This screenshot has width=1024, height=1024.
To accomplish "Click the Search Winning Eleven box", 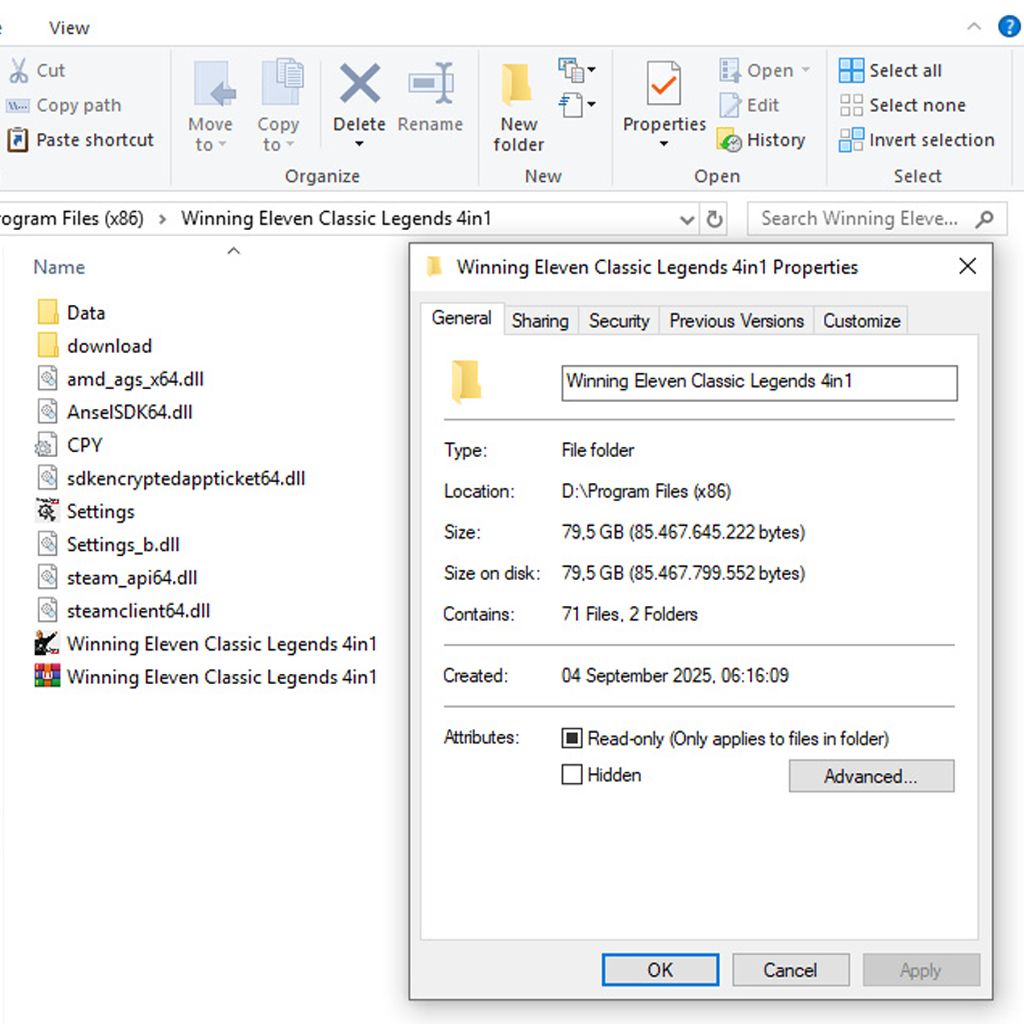I will [x=877, y=219].
